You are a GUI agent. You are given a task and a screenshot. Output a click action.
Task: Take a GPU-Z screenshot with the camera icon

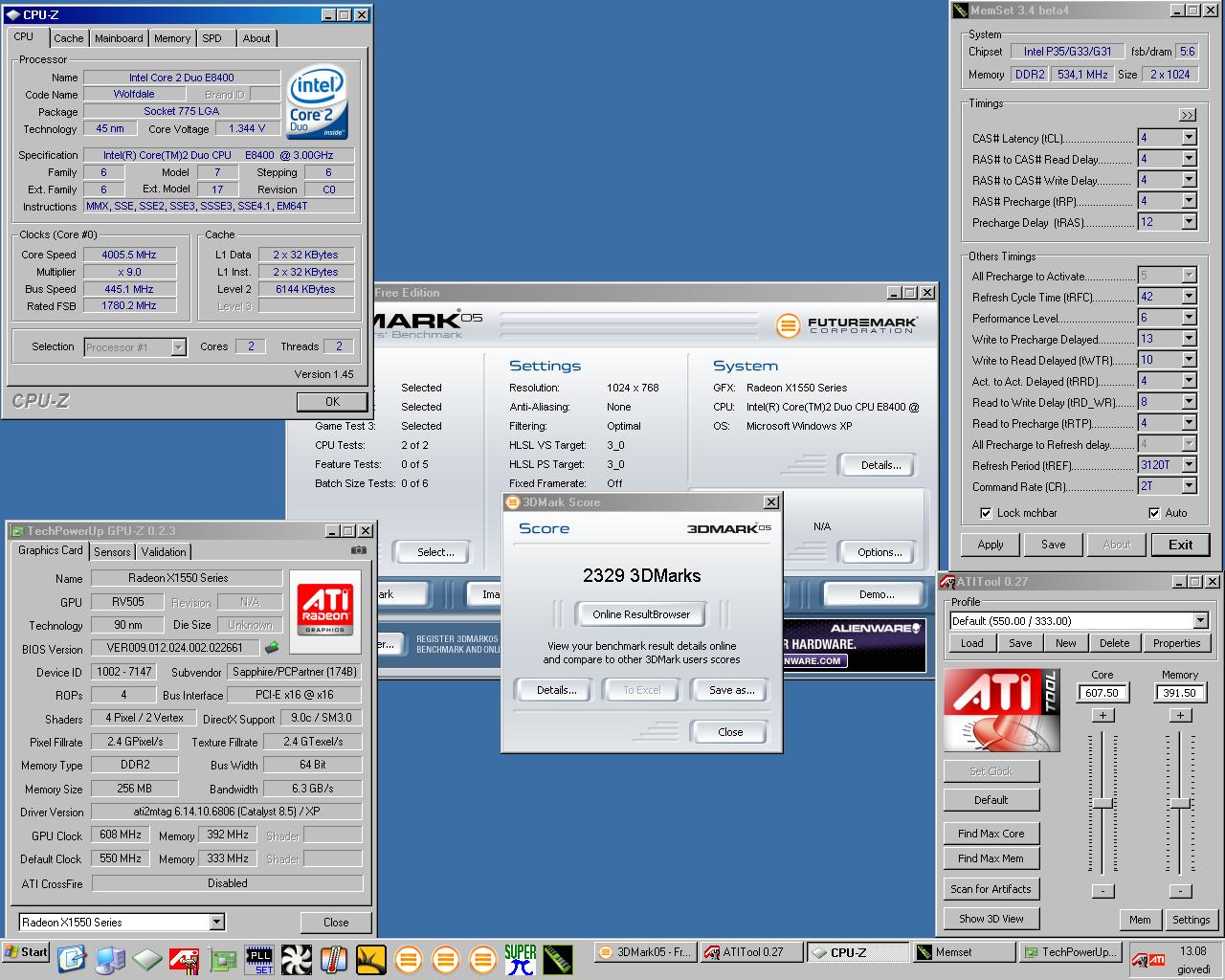(359, 550)
